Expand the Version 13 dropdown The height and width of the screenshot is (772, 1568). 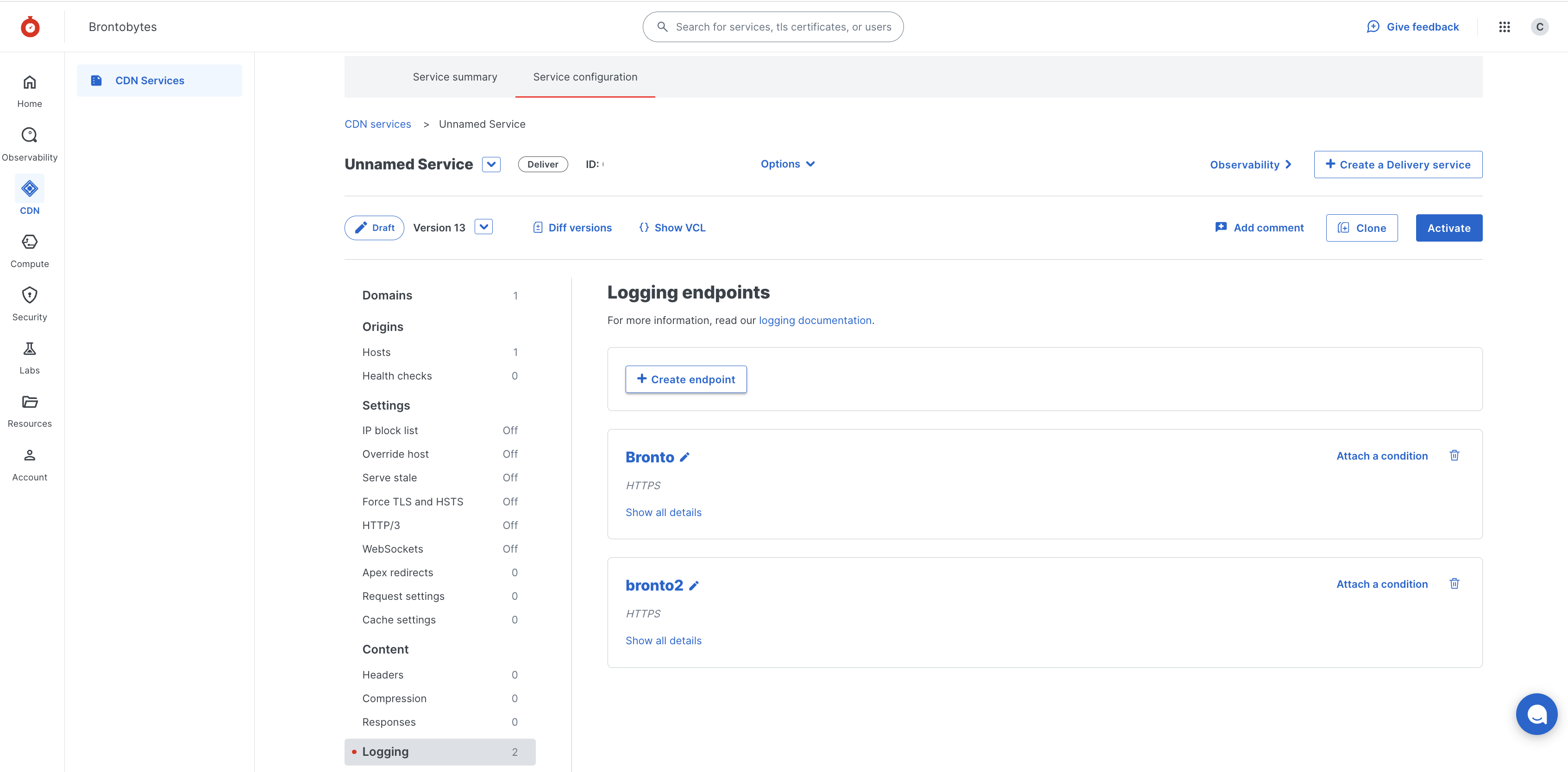pyautogui.click(x=483, y=227)
